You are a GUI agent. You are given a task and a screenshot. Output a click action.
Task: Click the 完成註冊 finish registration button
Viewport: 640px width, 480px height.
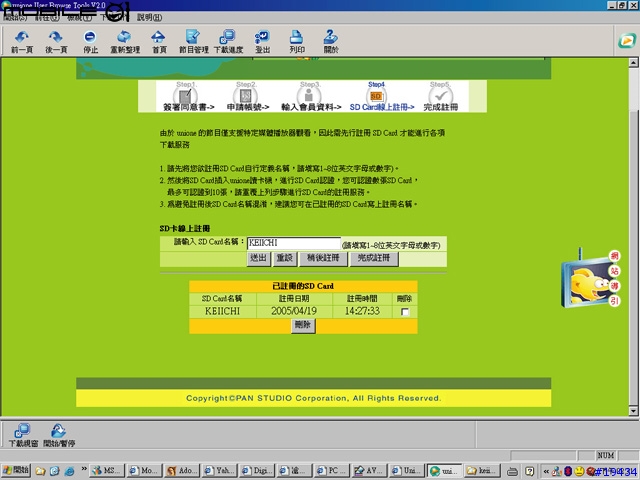[374, 258]
